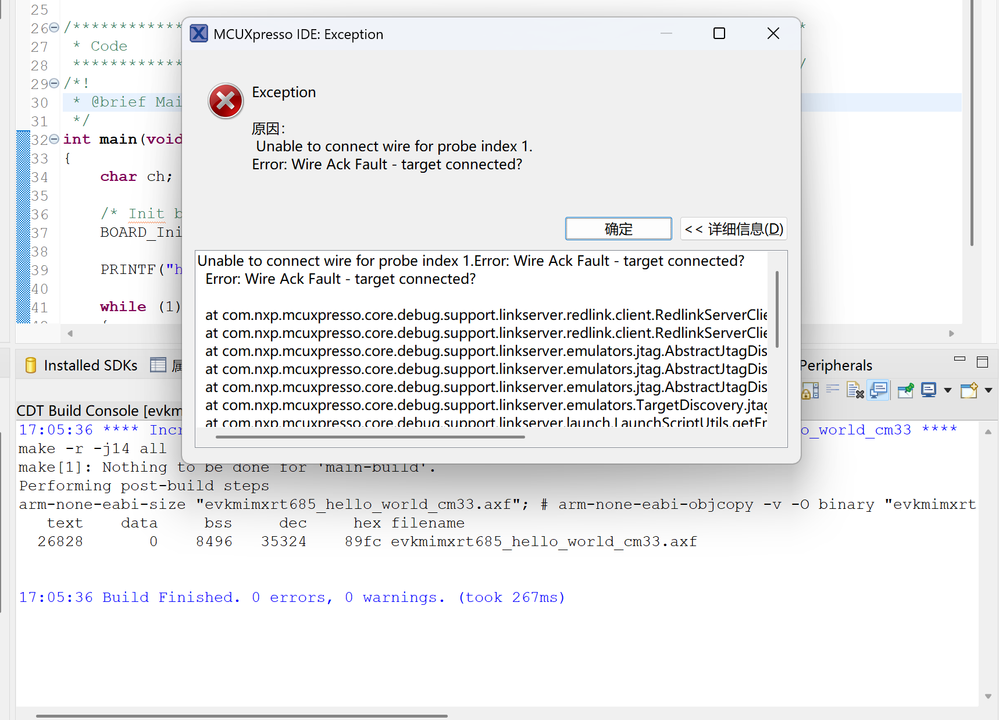
Task: Click the 'evkmimxrt685_hello_world_cm33.axf' filename in the size table
Action: [x=543, y=542]
